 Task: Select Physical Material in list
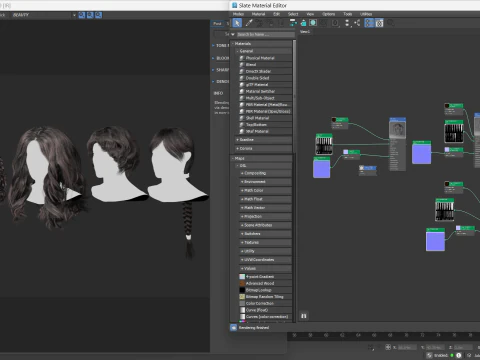click(x=265, y=58)
